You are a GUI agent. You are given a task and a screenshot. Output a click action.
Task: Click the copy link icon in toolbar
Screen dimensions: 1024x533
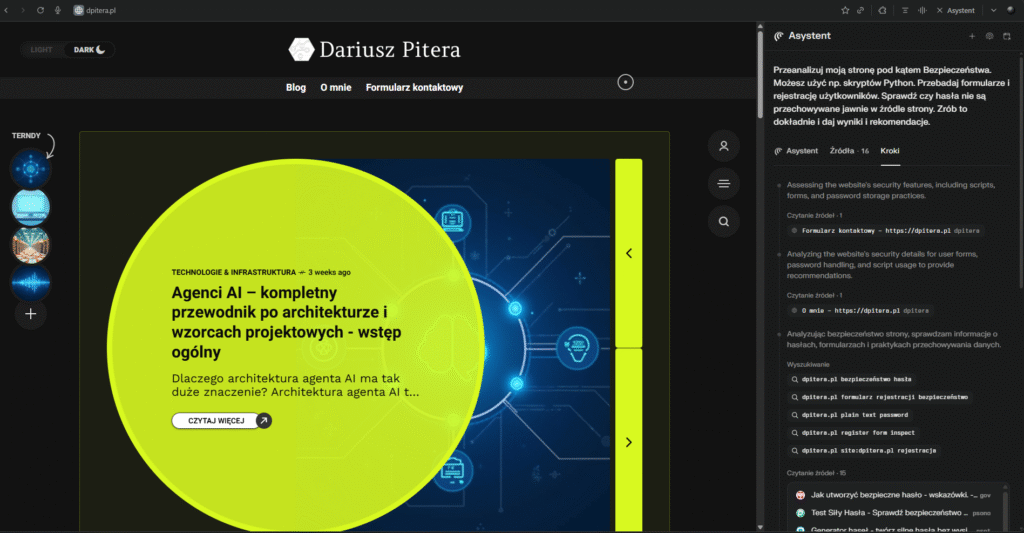point(862,10)
